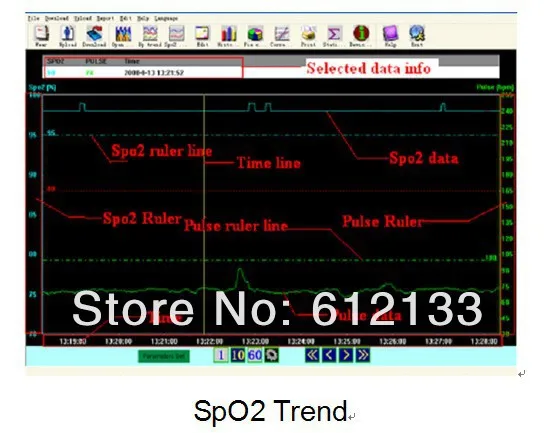The image size is (555, 433).
Task: Open the Upload menu
Action: coord(83,18)
